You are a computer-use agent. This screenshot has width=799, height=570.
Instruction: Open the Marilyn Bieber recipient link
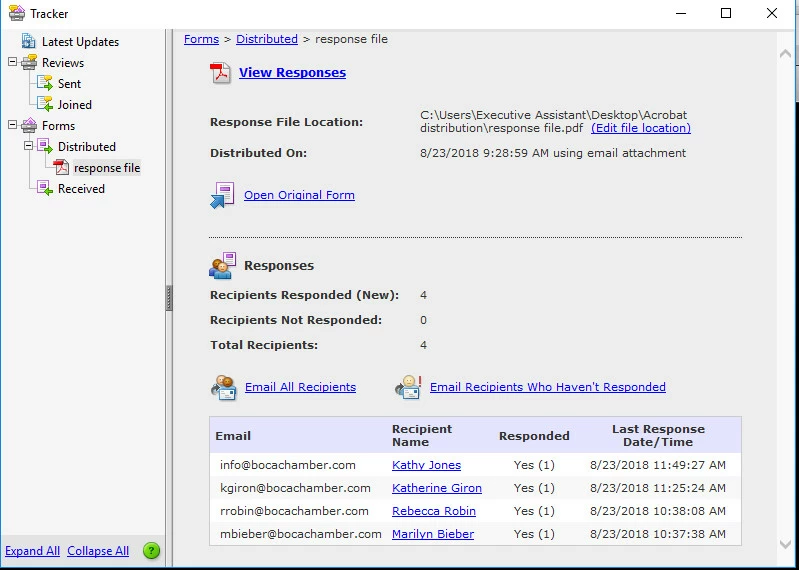433,534
